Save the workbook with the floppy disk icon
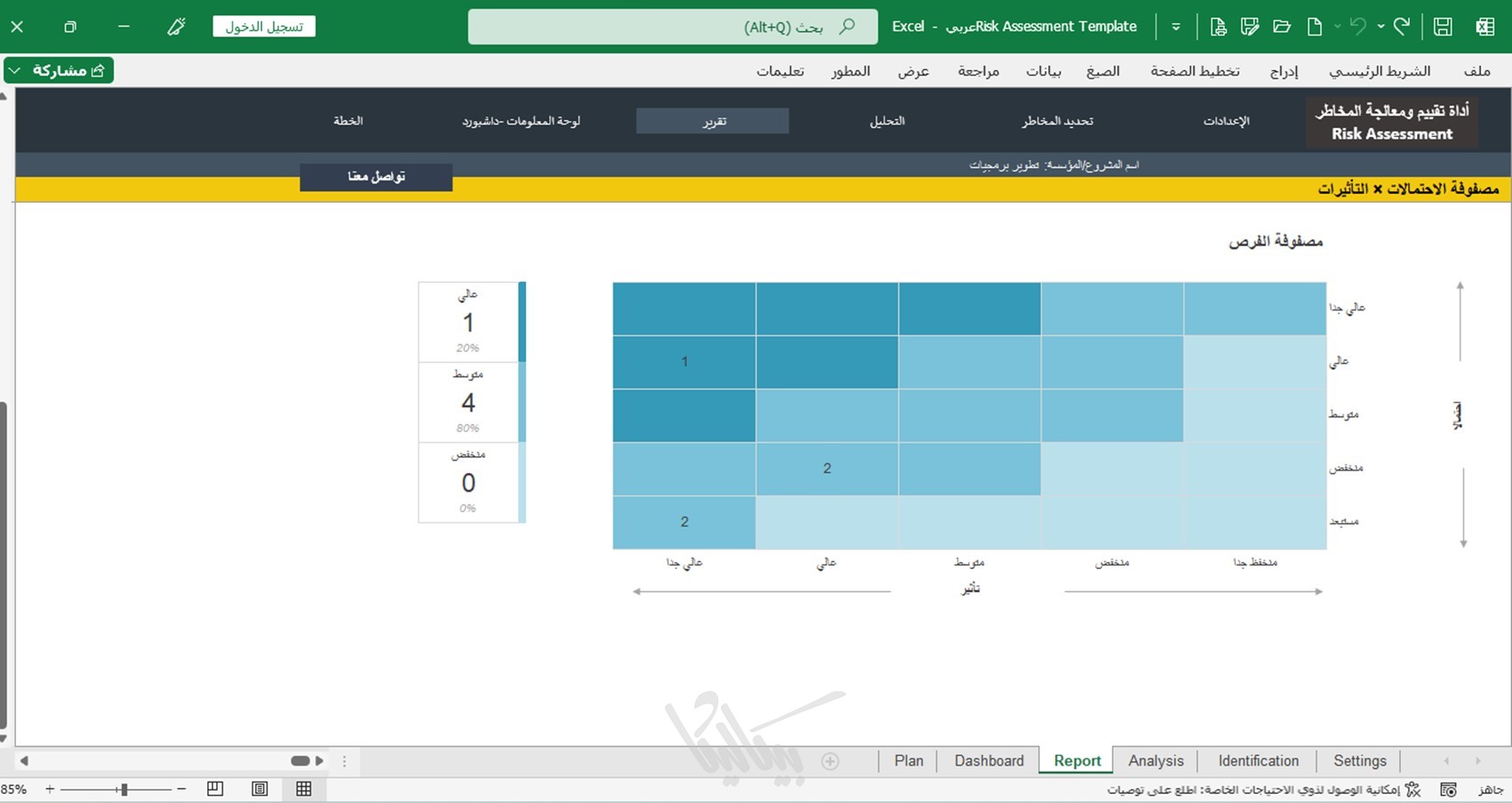The width and height of the screenshot is (1512, 803). (1443, 27)
